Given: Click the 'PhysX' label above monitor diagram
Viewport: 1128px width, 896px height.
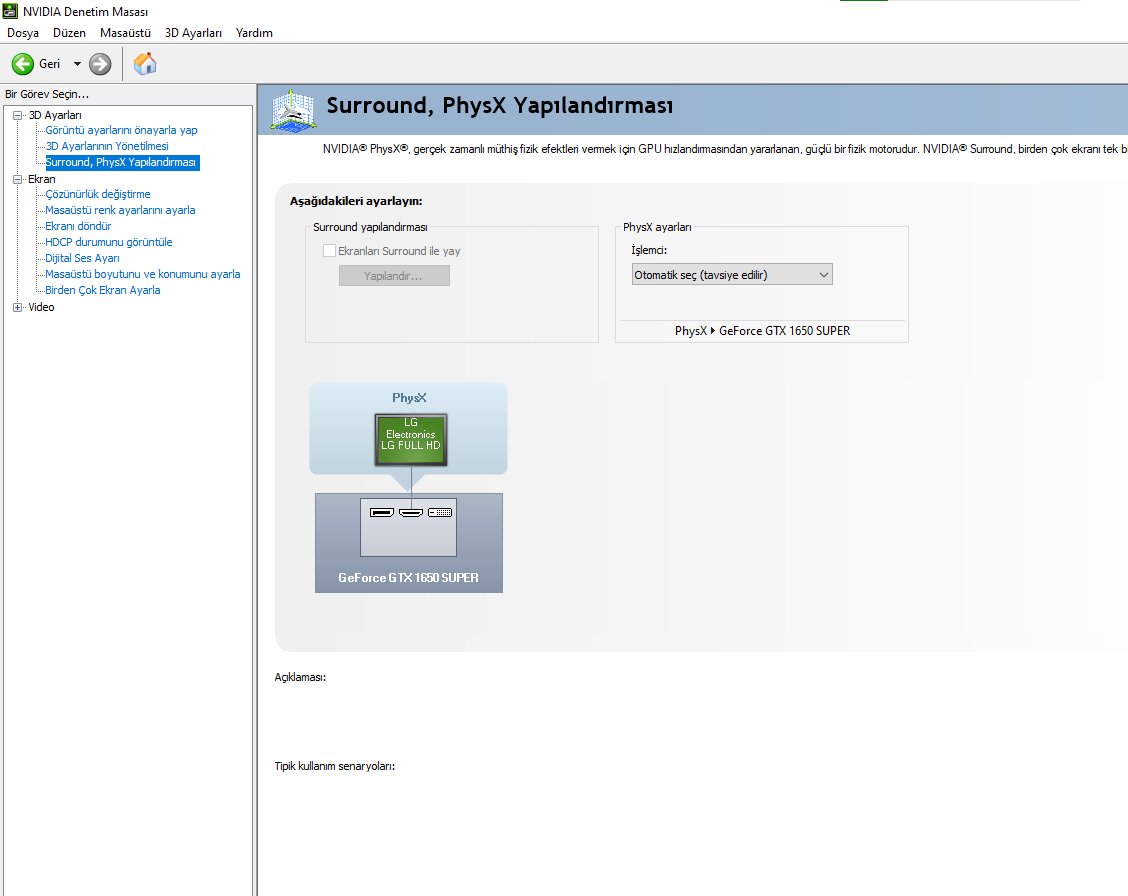Looking at the screenshot, I should click(x=409, y=398).
